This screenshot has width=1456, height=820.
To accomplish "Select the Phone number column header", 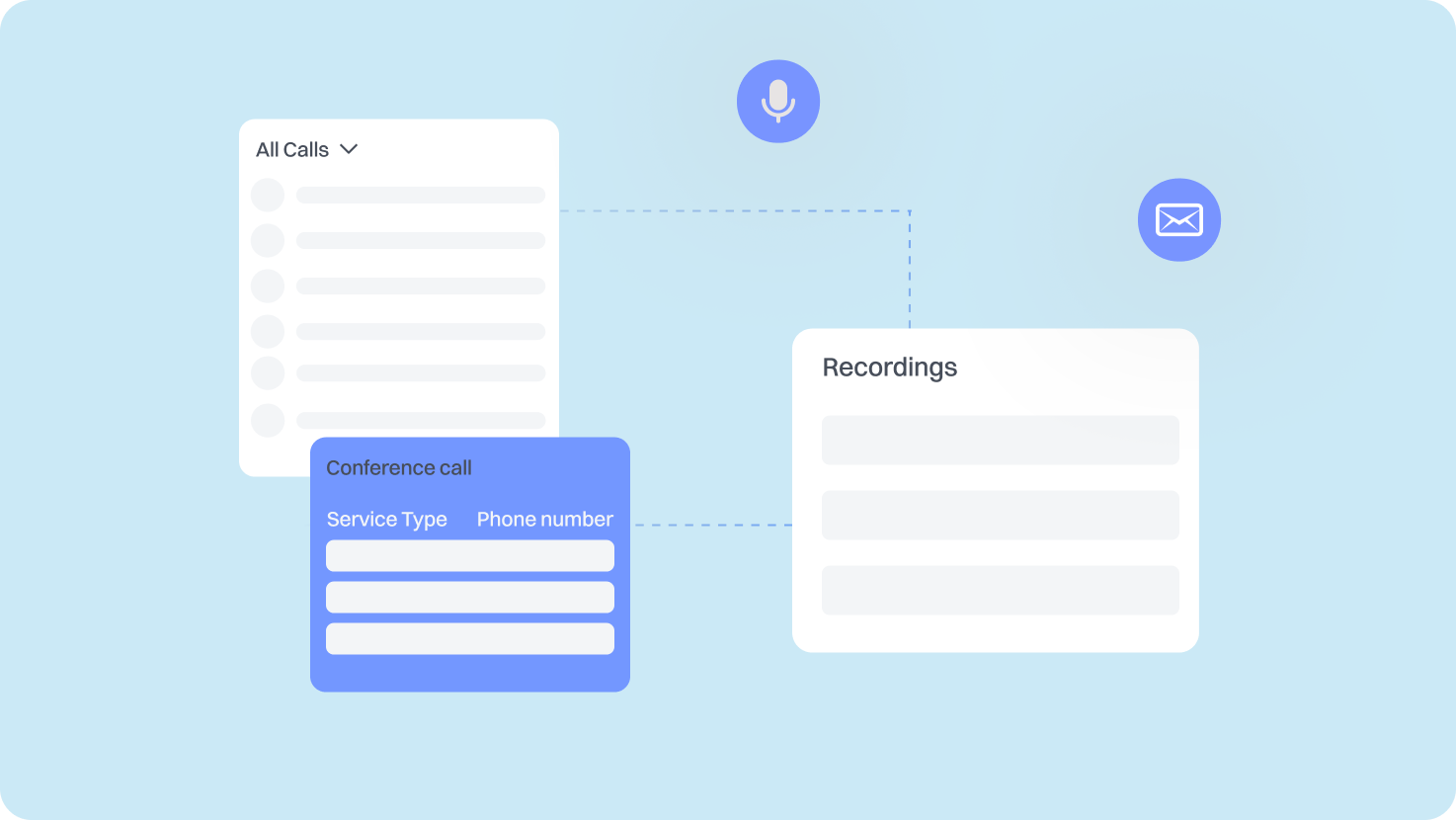I will coord(545,520).
